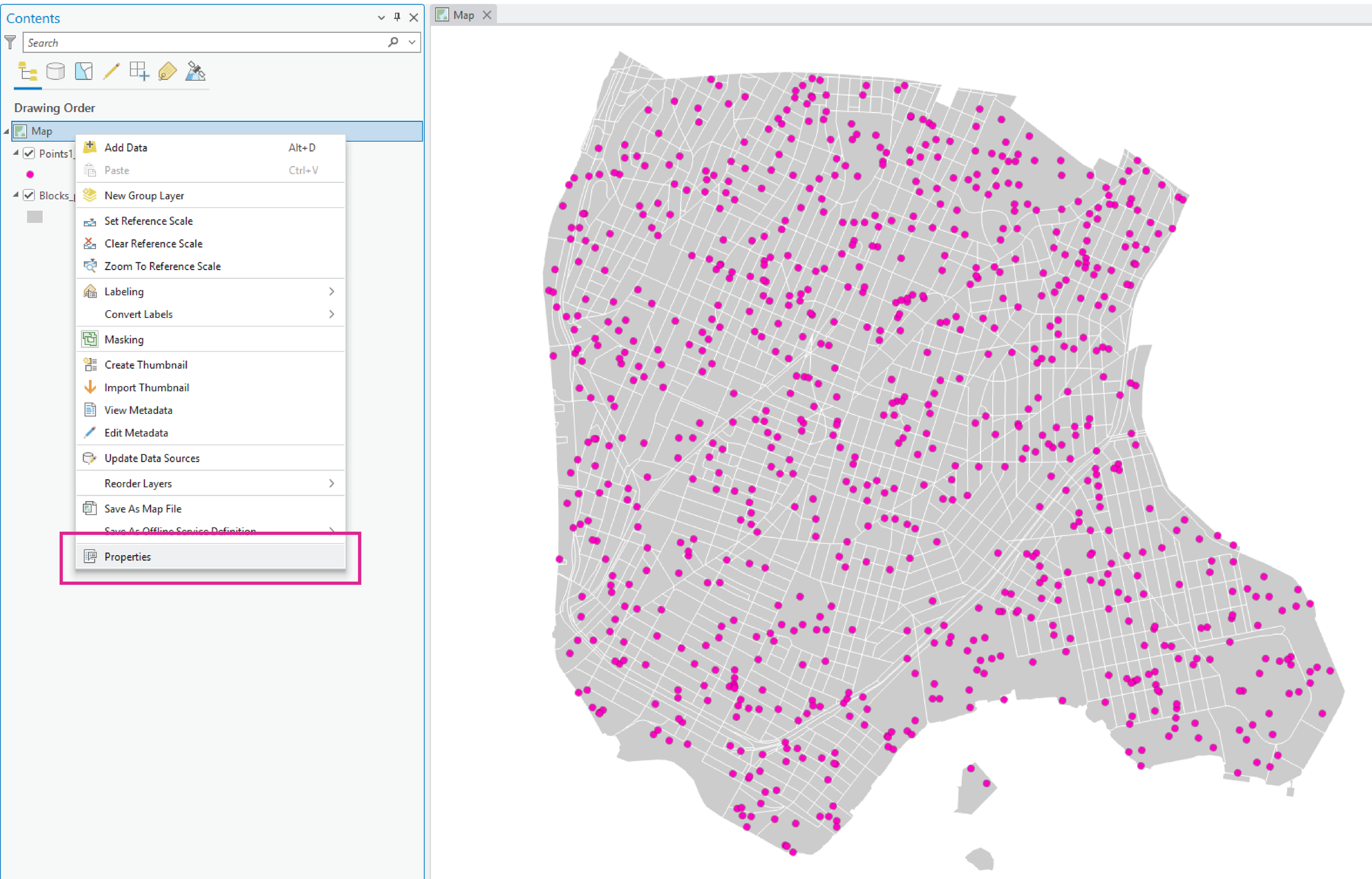Toggle the Blocks layer visibility checkbox
This screenshot has height=879, width=1372.
(29, 195)
